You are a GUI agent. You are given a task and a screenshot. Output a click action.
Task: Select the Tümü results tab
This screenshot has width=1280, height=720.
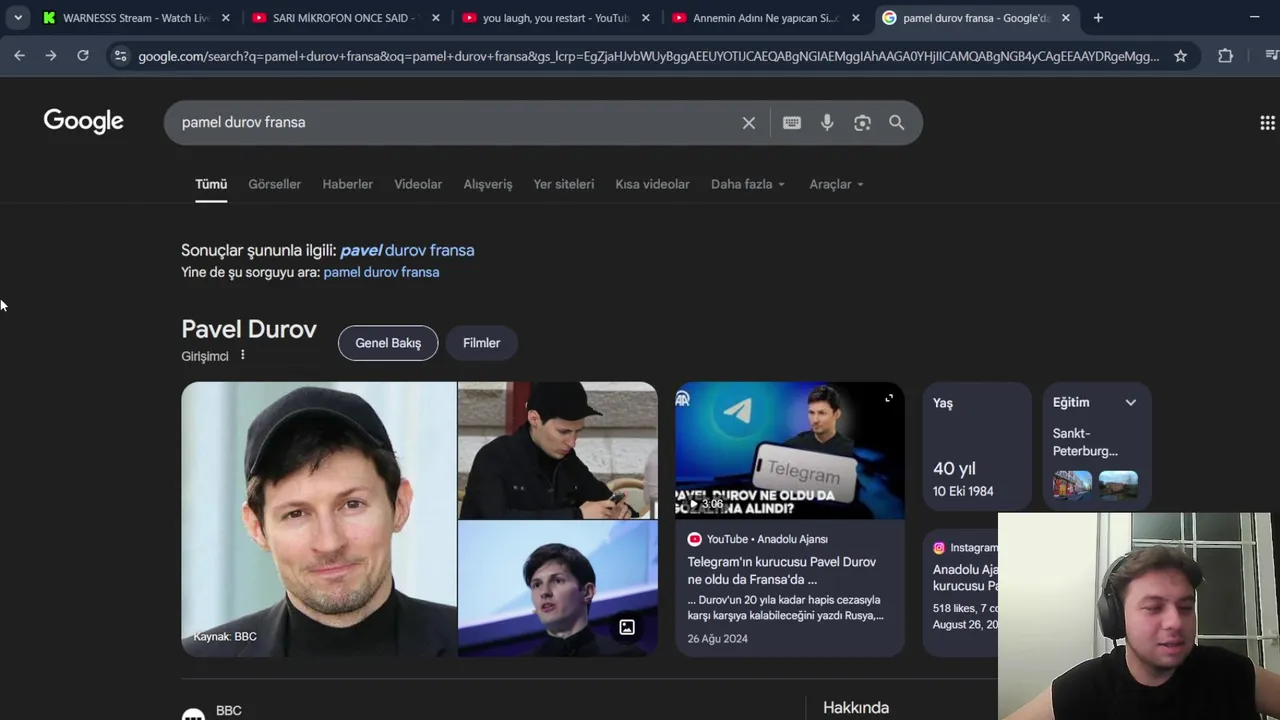pyautogui.click(x=211, y=184)
